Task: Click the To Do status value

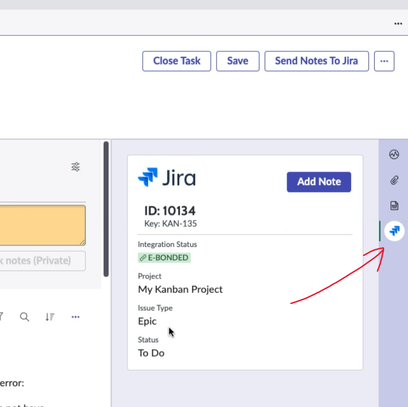Action: pos(151,353)
